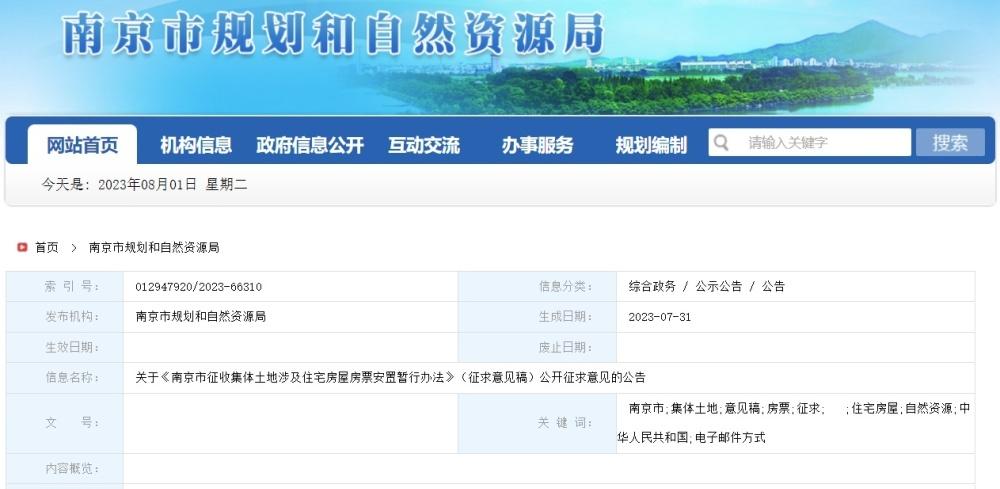Open the 互动交流 menu
This screenshot has height=489, width=1000.
[x=424, y=145]
